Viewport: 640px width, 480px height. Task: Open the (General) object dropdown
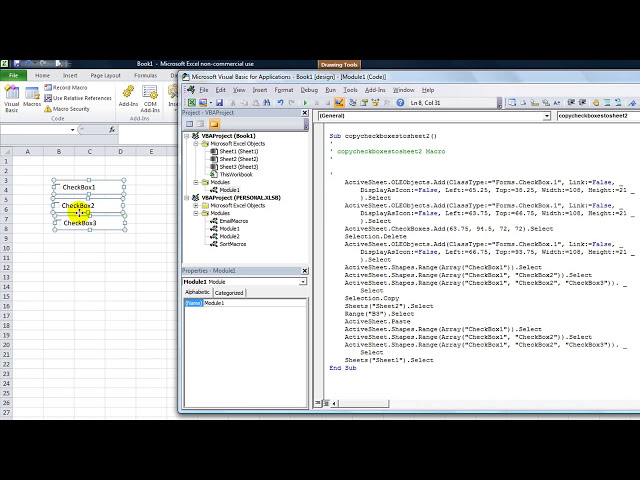546,116
